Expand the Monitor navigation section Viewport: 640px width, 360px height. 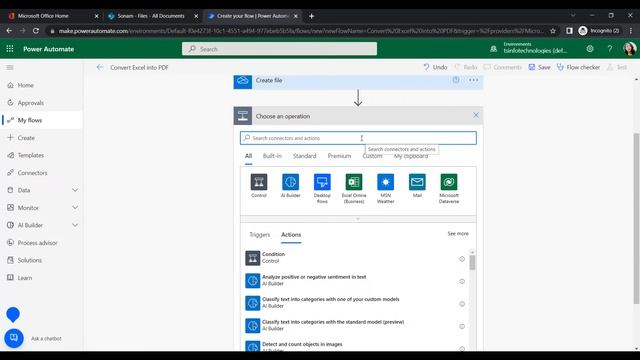(x=75, y=208)
